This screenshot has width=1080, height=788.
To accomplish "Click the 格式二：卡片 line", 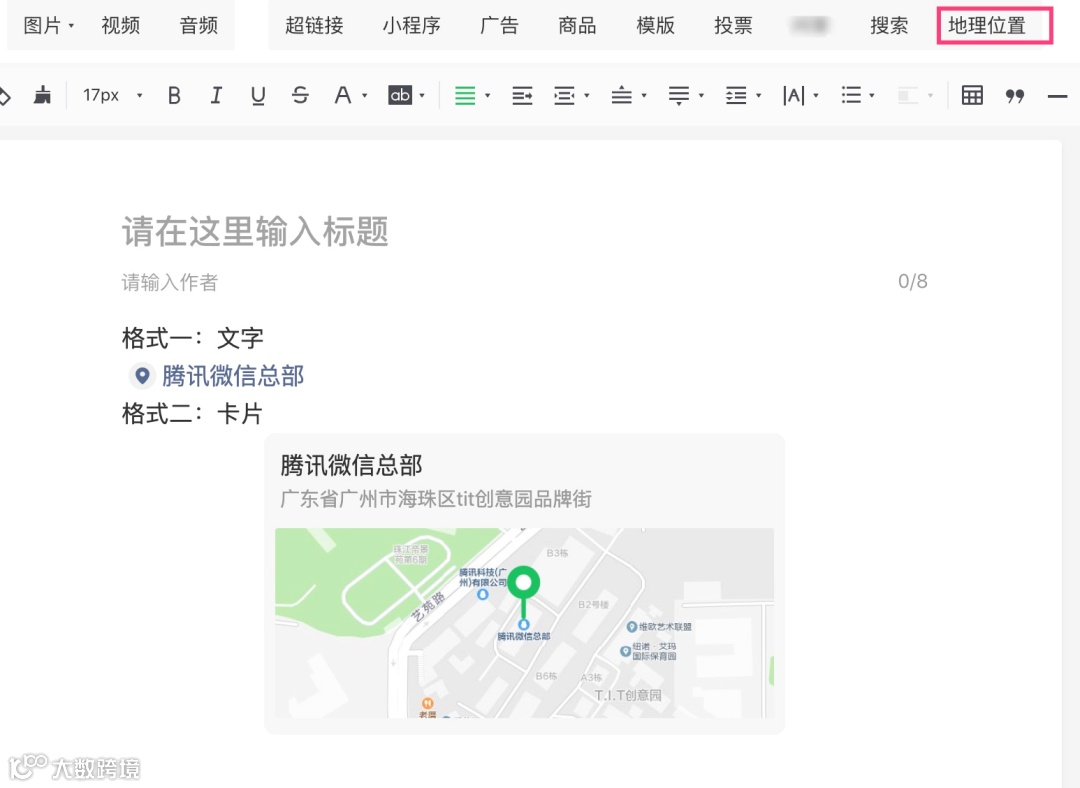I will click(x=193, y=414).
